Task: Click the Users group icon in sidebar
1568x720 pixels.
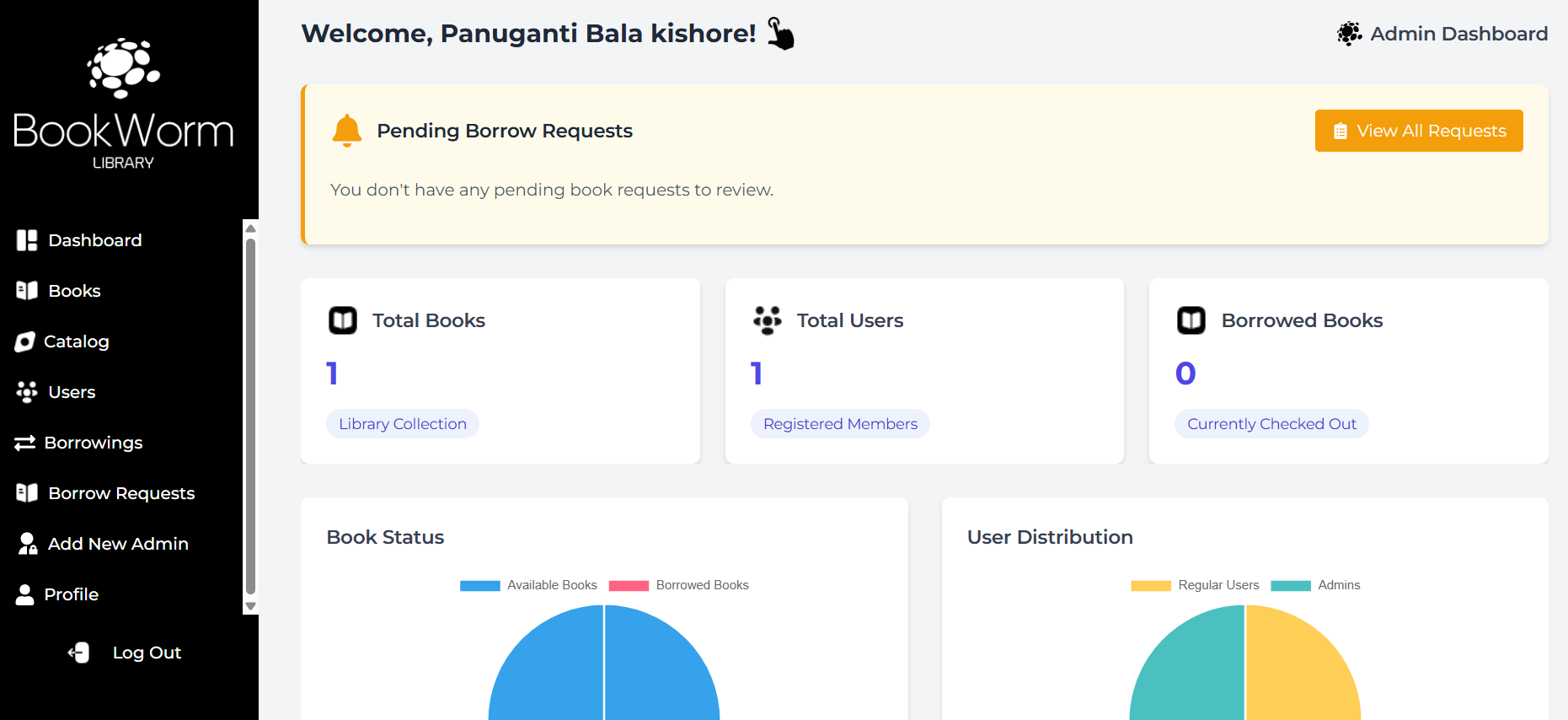Action: [x=27, y=392]
